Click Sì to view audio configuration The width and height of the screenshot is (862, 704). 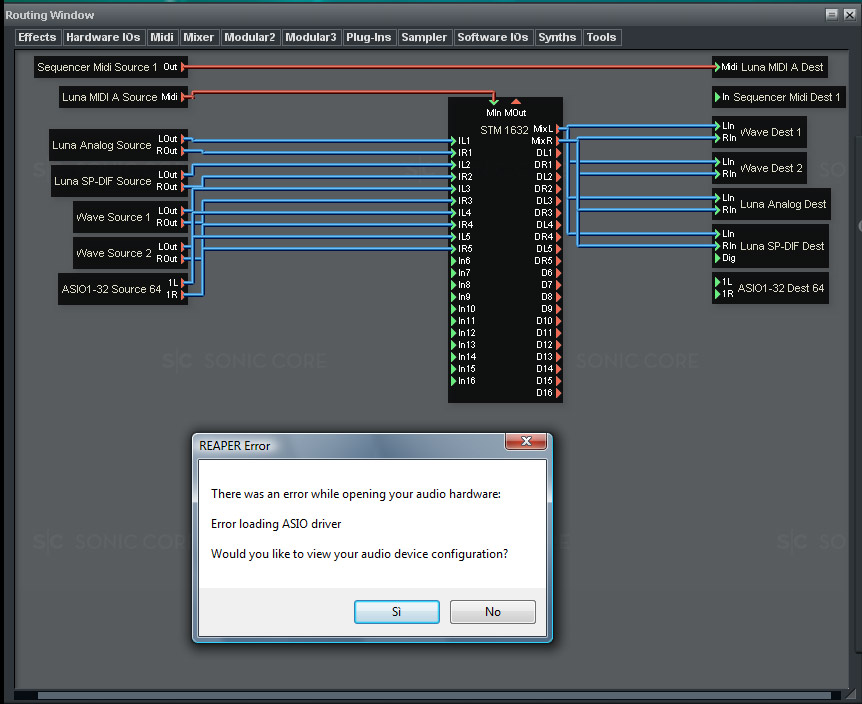(x=396, y=612)
